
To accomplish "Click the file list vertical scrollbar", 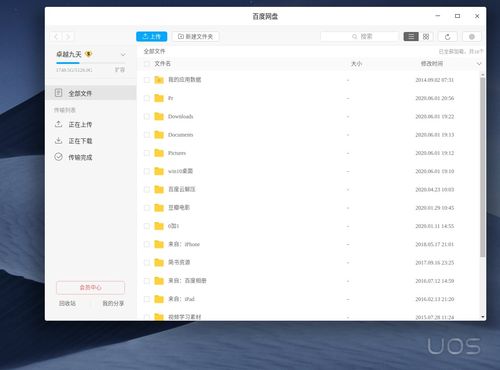I will point(482,167).
